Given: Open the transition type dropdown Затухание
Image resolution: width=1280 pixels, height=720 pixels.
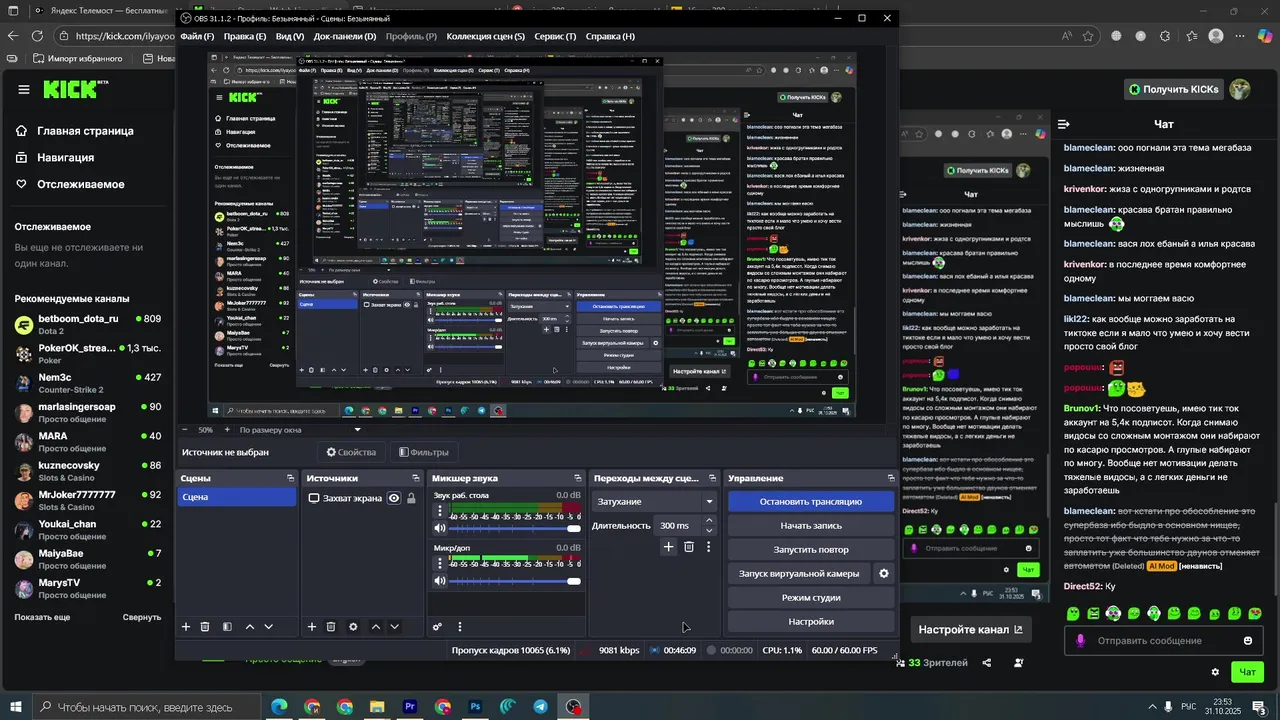Looking at the screenshot, I should (655, 502).
